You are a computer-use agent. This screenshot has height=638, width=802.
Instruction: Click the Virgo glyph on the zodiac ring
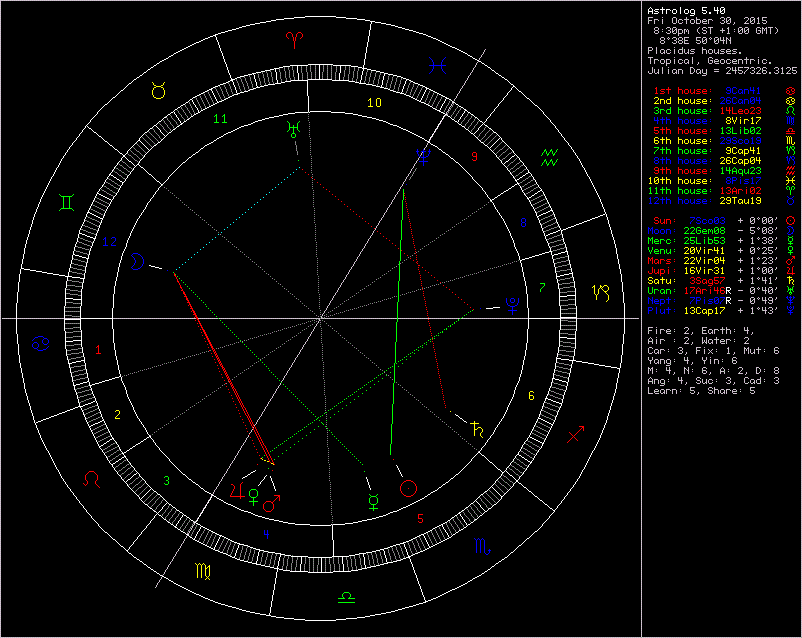(203, 571)
